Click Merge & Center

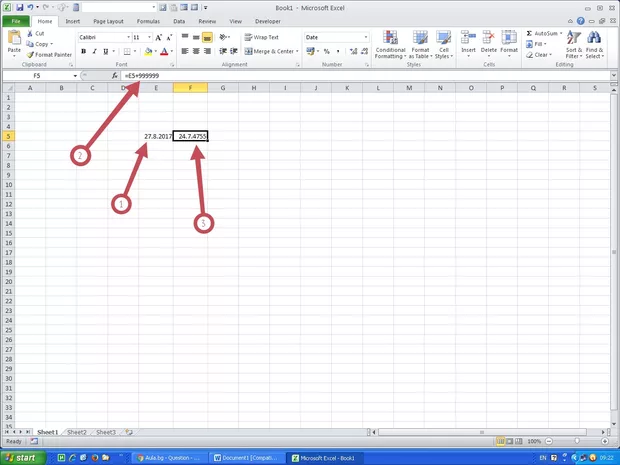[269, 51]
